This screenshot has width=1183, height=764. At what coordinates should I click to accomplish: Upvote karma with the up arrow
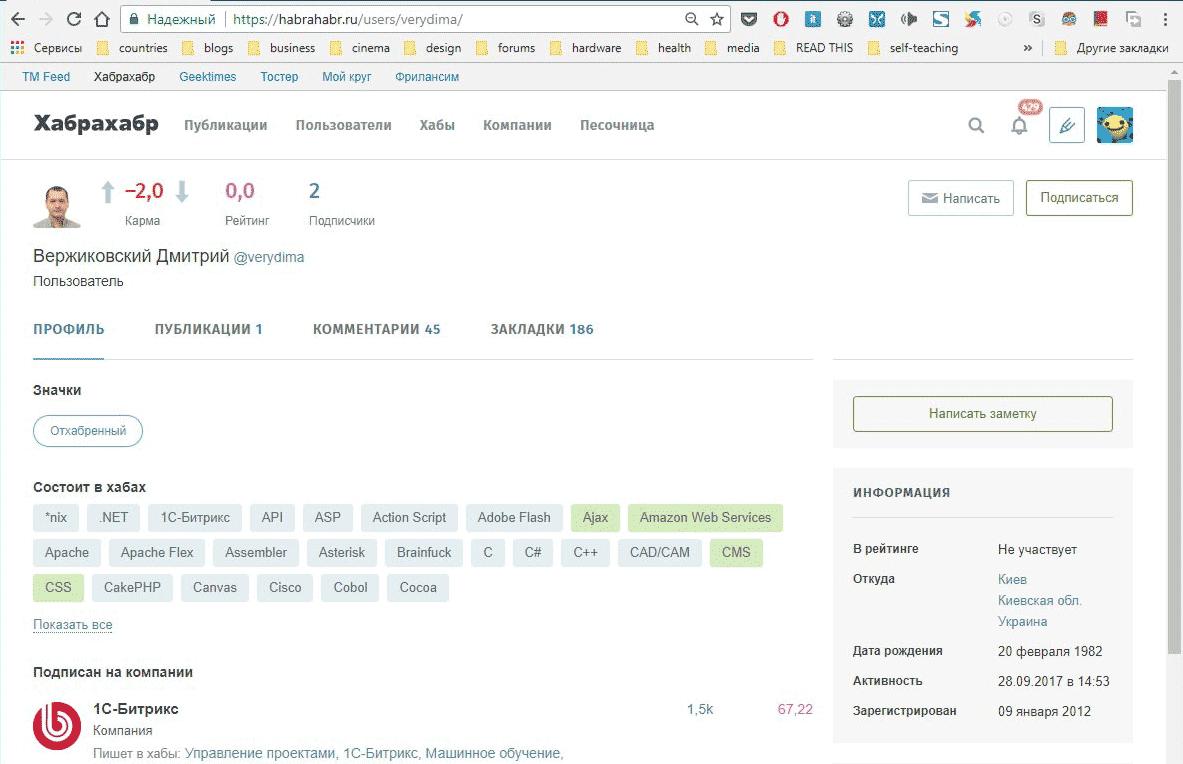108,192
